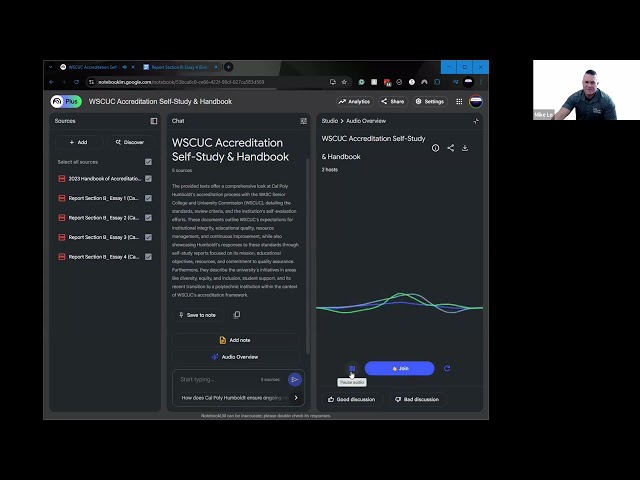Click PDF icon of Essay 1 source
640x480 pixels.
62,198
